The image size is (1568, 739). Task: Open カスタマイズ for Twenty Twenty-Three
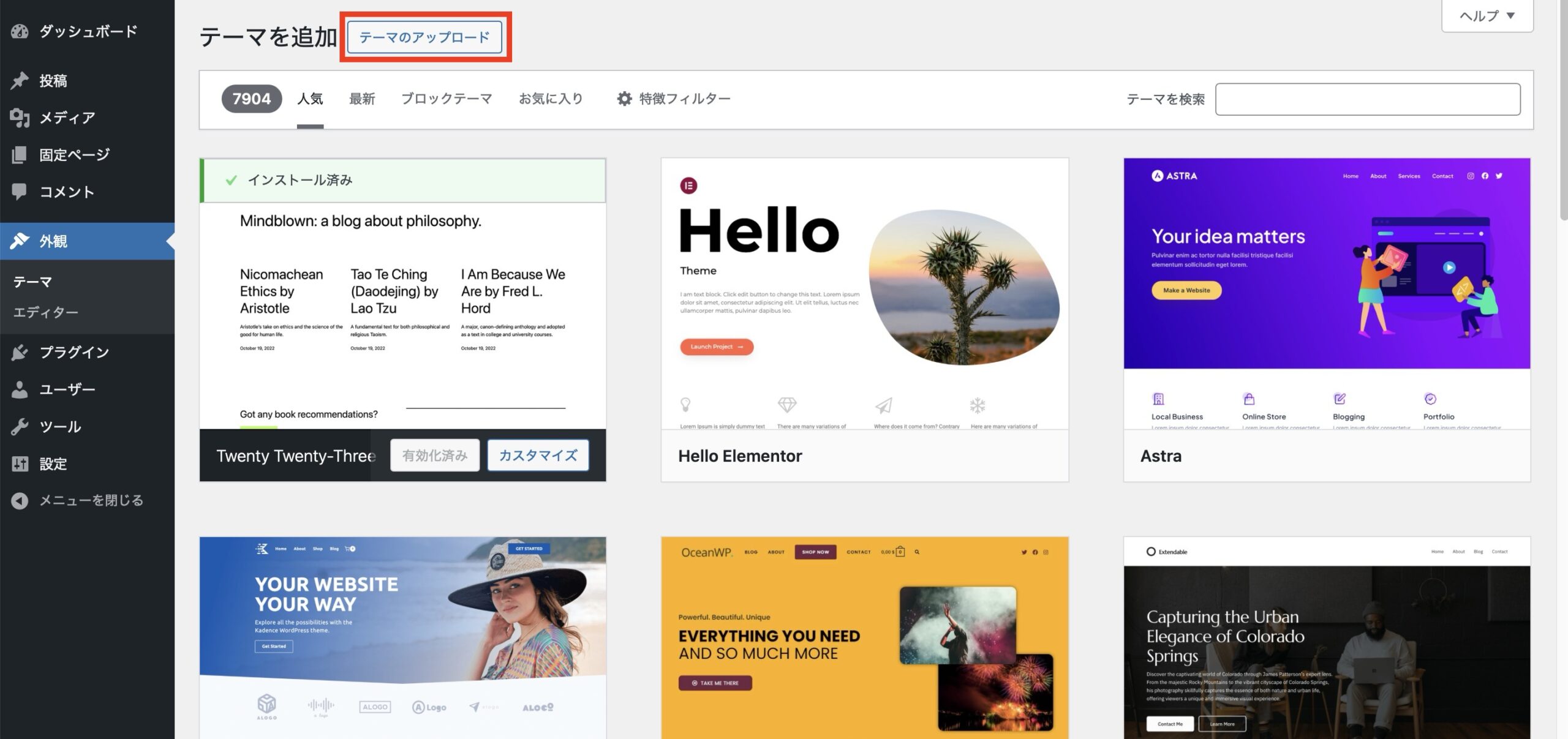pos(538,455)
